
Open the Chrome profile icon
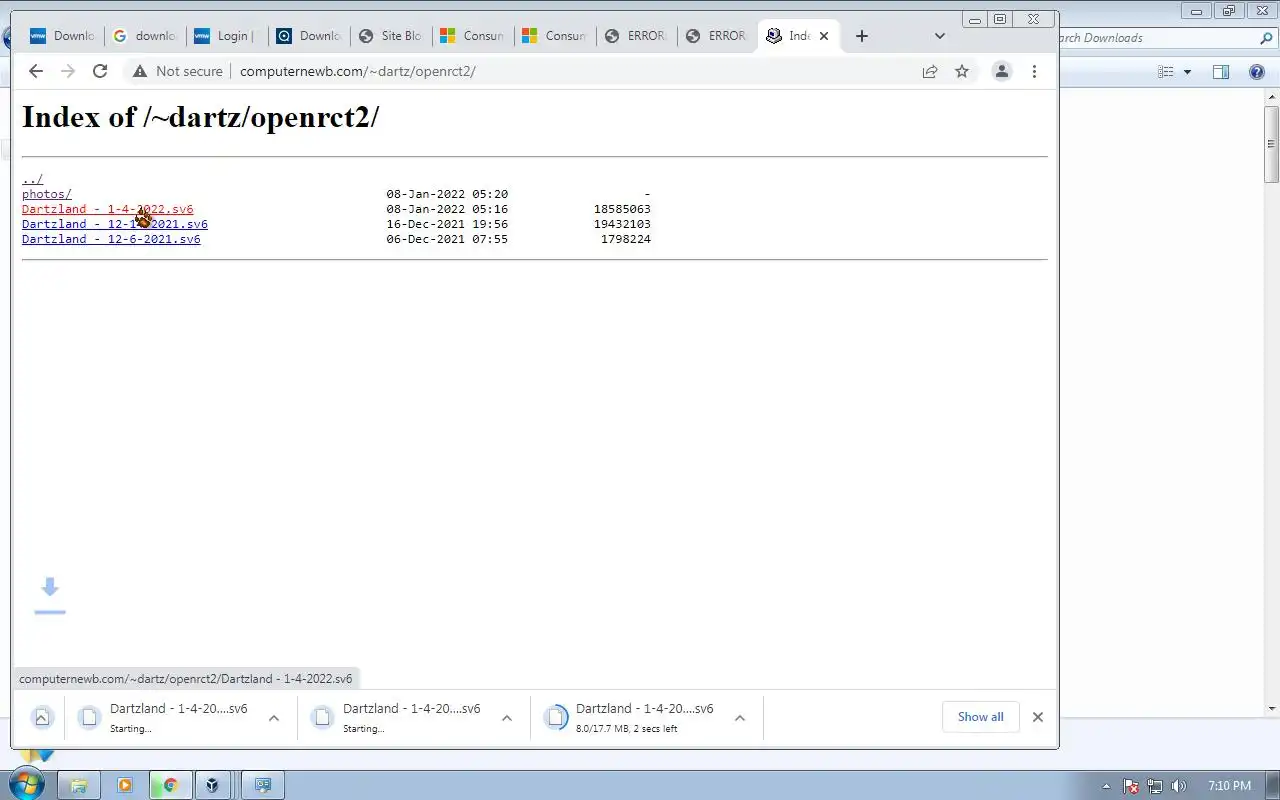1001,71
